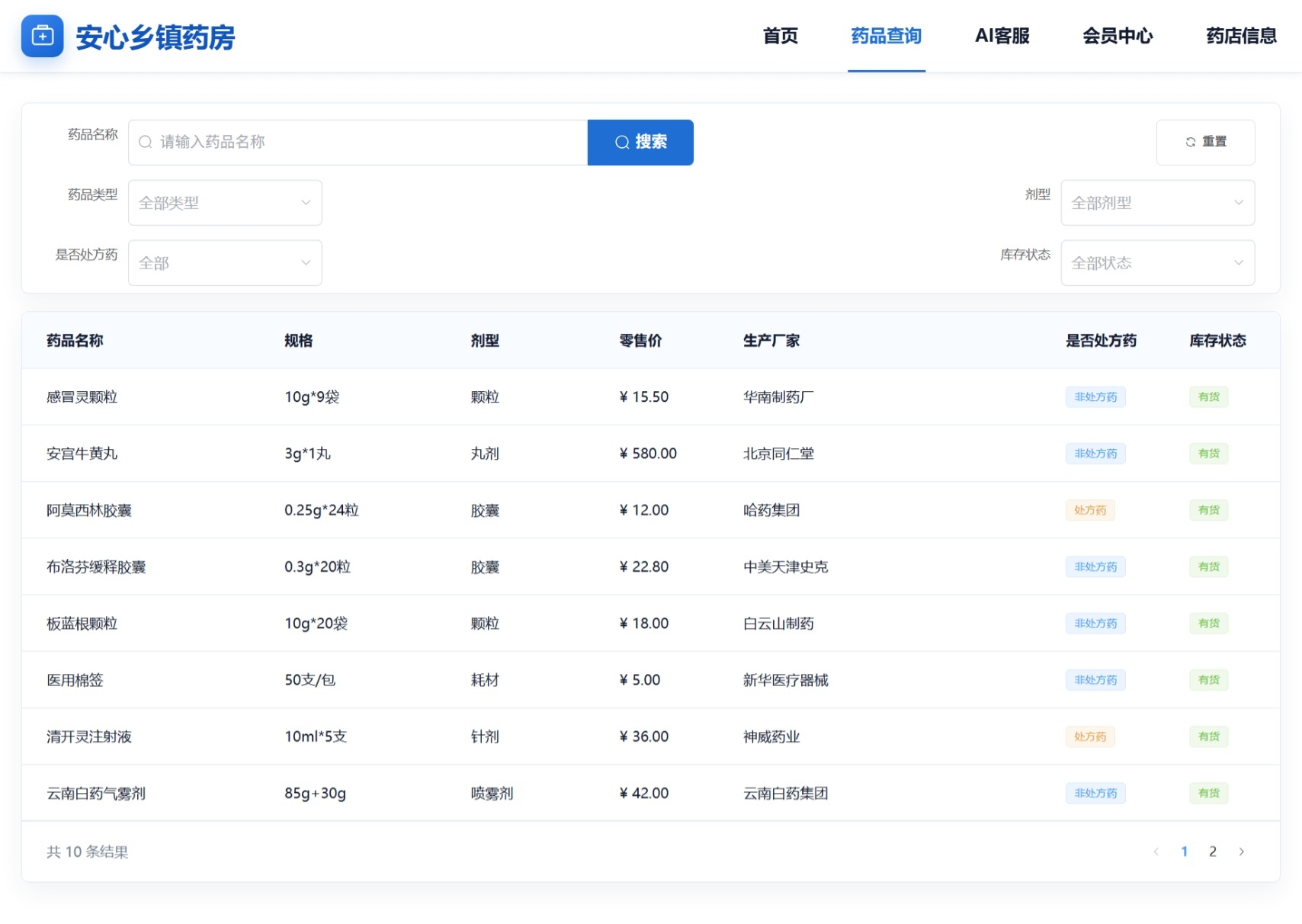Click the manufacturer 新华医疗器械
Image resolution: width=1302 pixels, height=924 pixels.
coord(785,680)
